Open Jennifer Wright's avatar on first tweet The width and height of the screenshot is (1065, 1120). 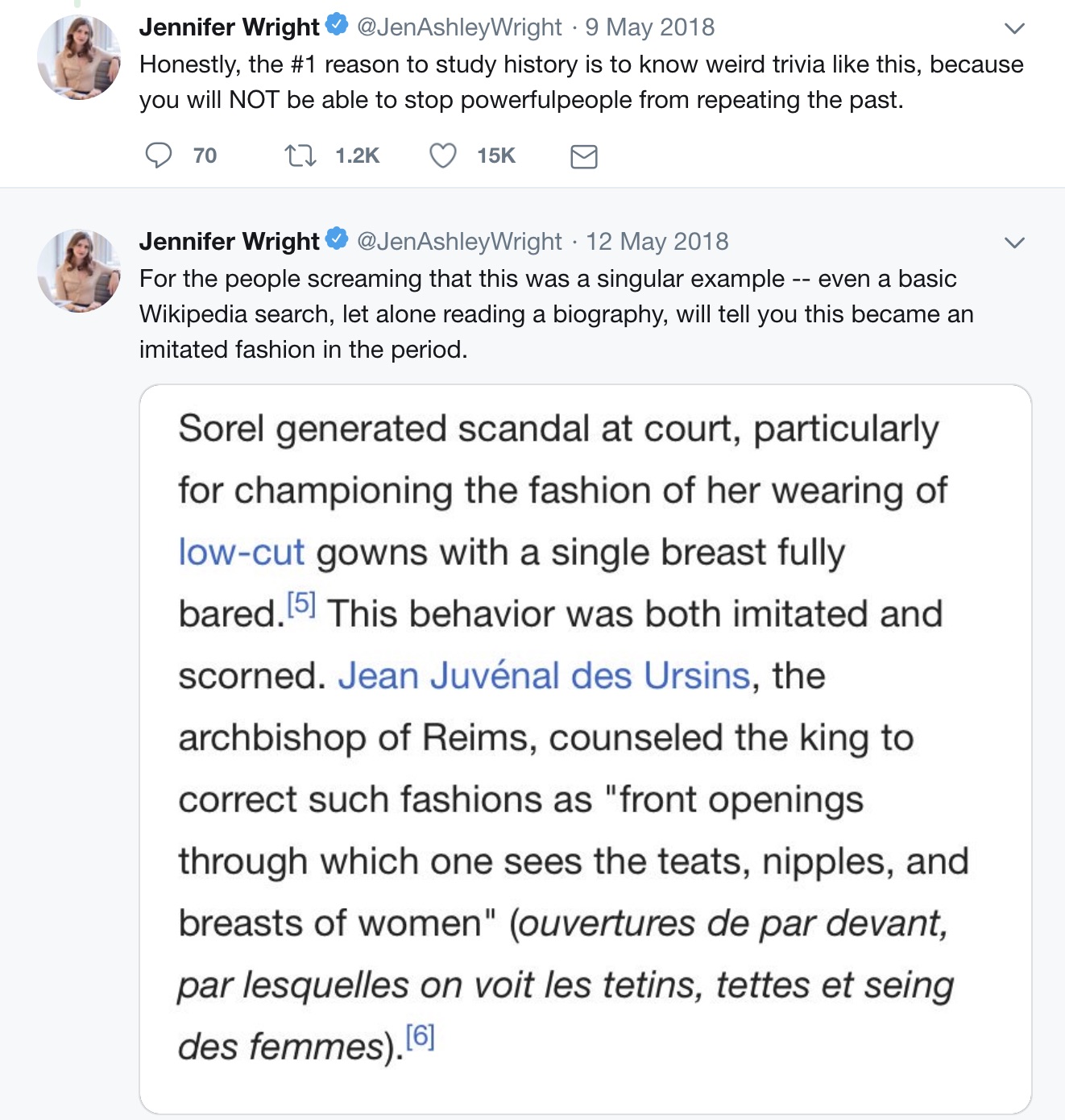(79, 58)
